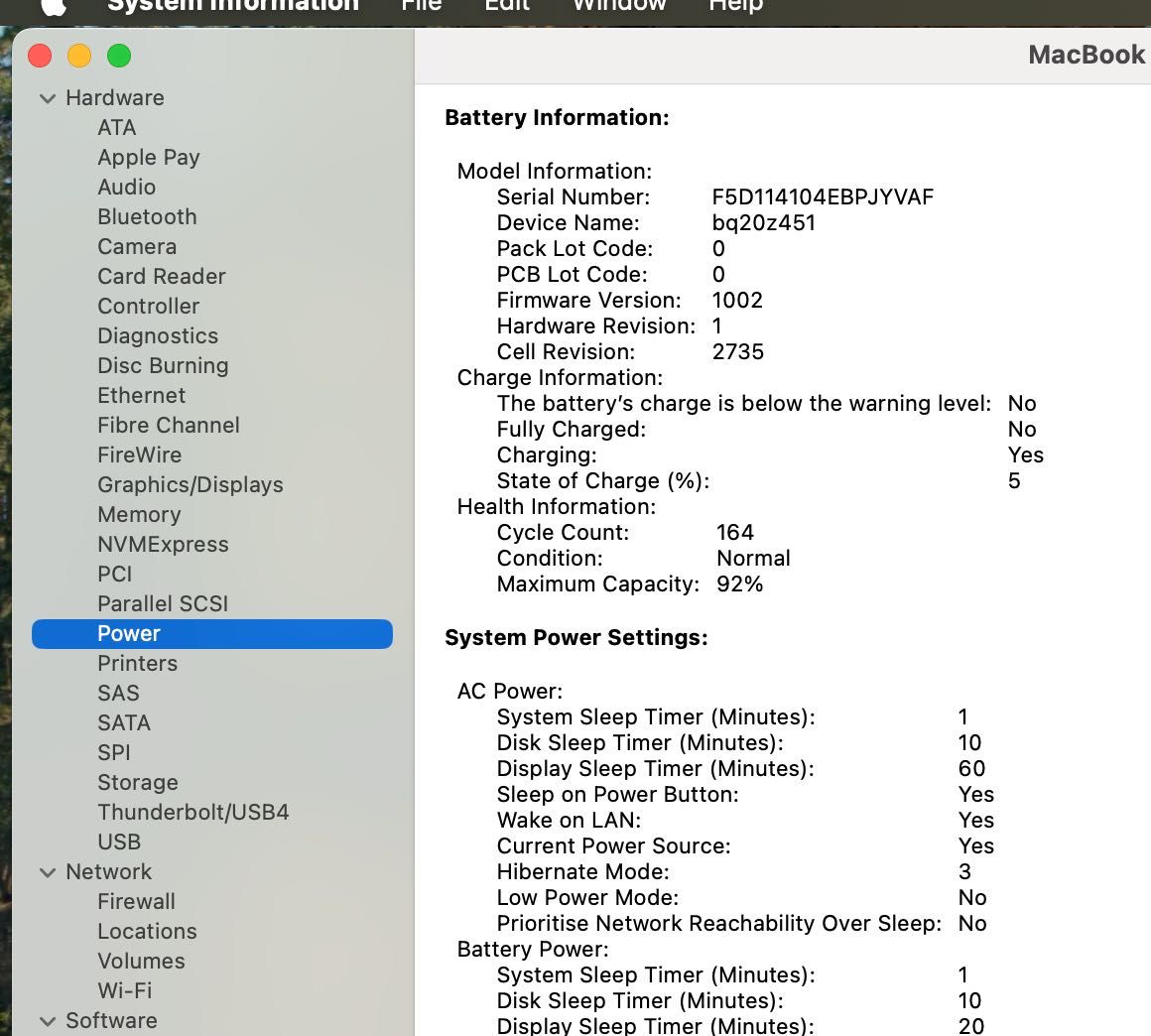Close the System Information window

point(40,56)
